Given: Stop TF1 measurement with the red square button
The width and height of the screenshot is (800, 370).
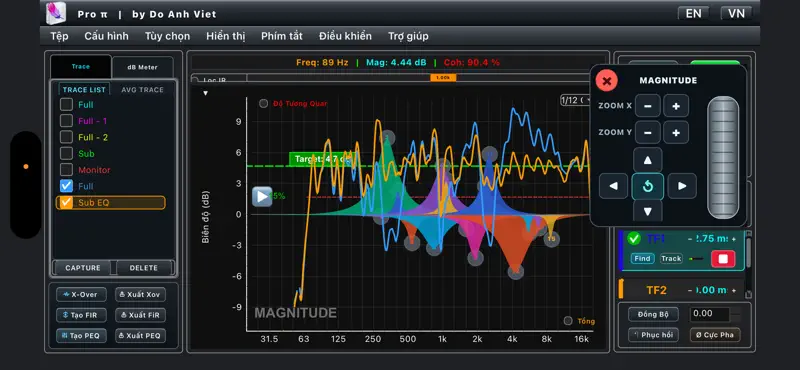Looking at the screenshot, I should coord(723,259).
